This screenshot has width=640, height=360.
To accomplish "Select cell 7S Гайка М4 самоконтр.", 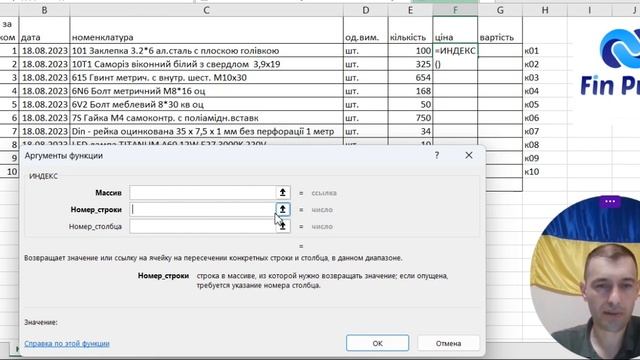I will click(207, 118).
